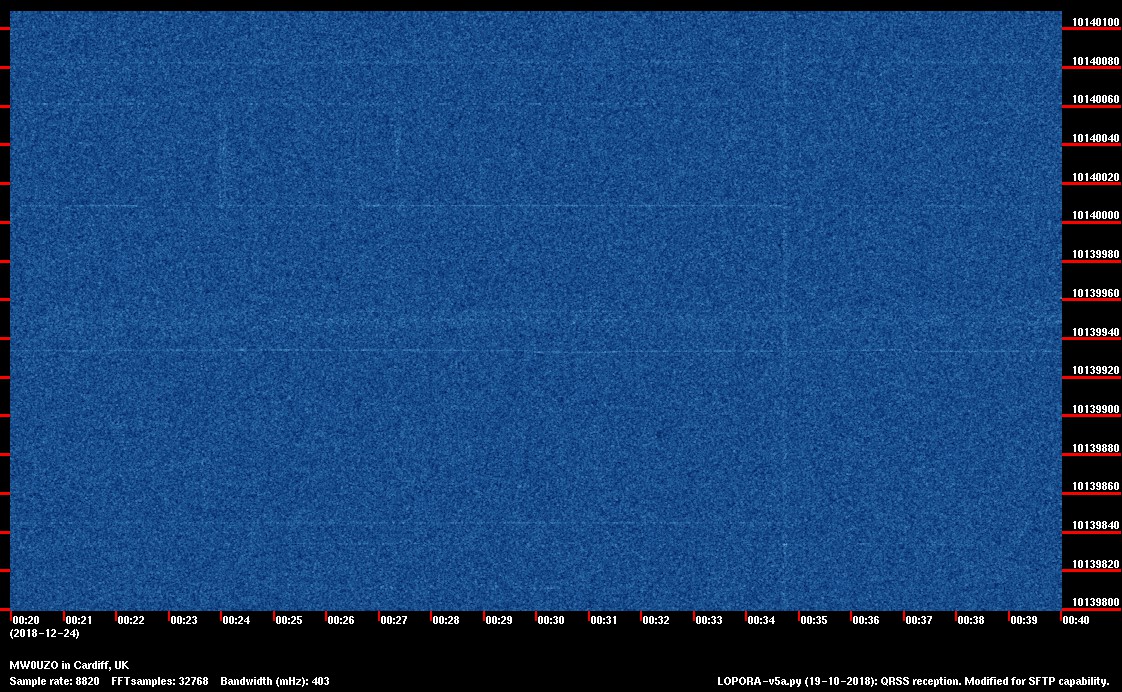Click the MW0UZO in Cardiff, UK text
Screen dimensions: 1122x692
69,665
